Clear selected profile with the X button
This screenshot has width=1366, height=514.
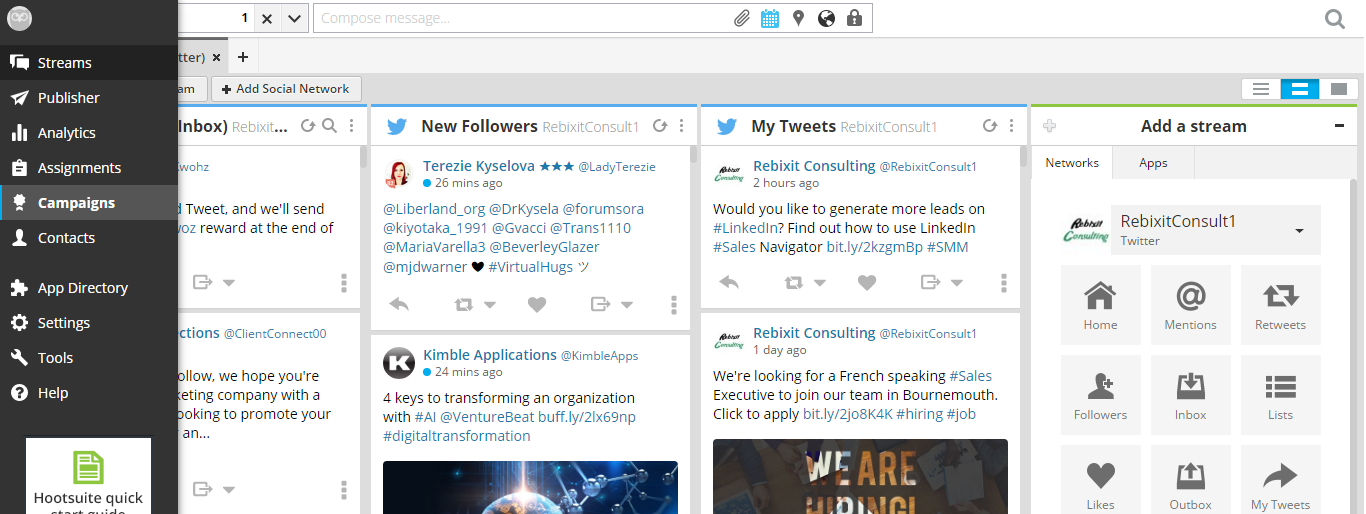point(266,18)
